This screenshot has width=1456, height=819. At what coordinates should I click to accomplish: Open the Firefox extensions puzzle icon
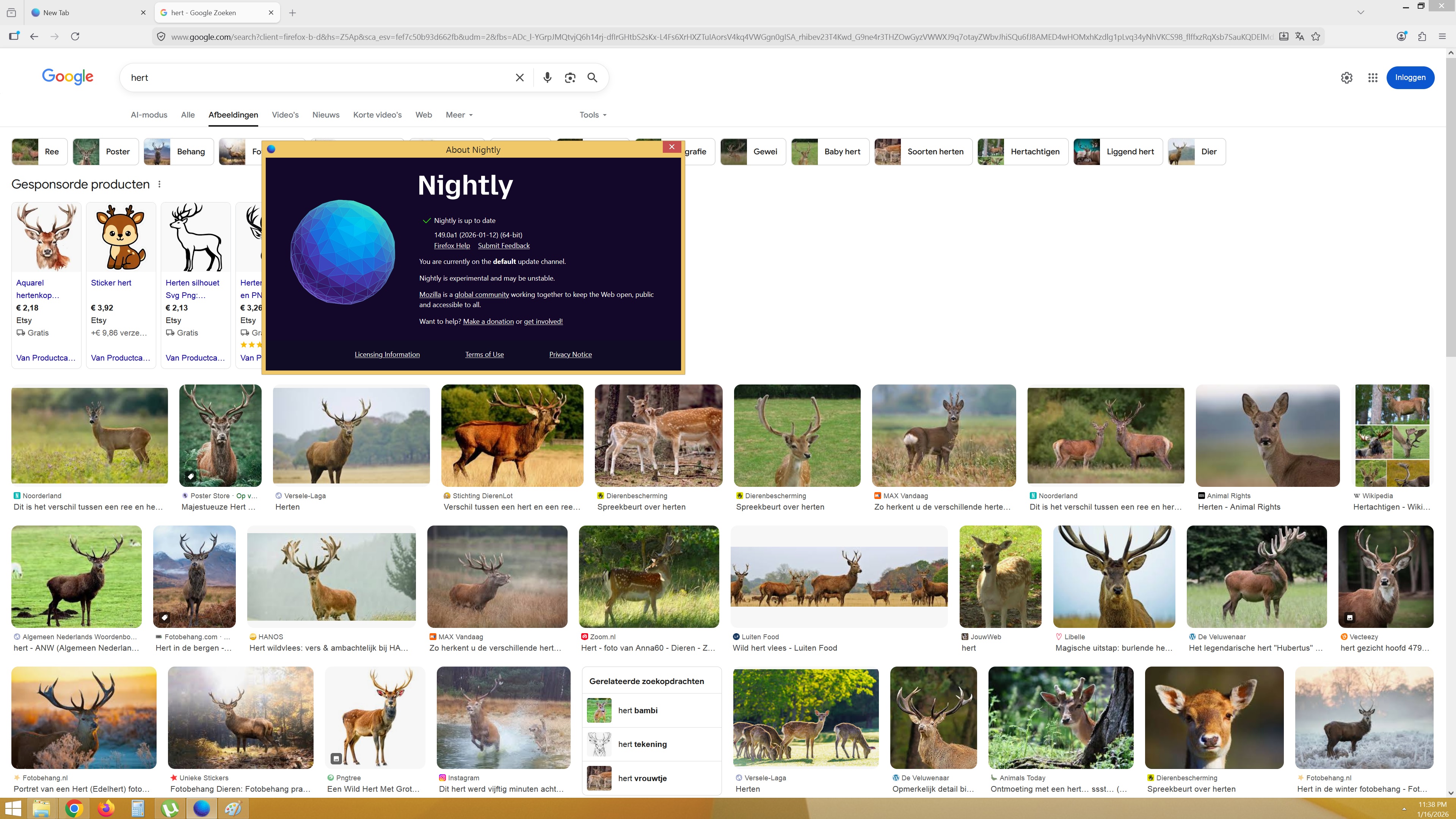tap(1422, 37)
